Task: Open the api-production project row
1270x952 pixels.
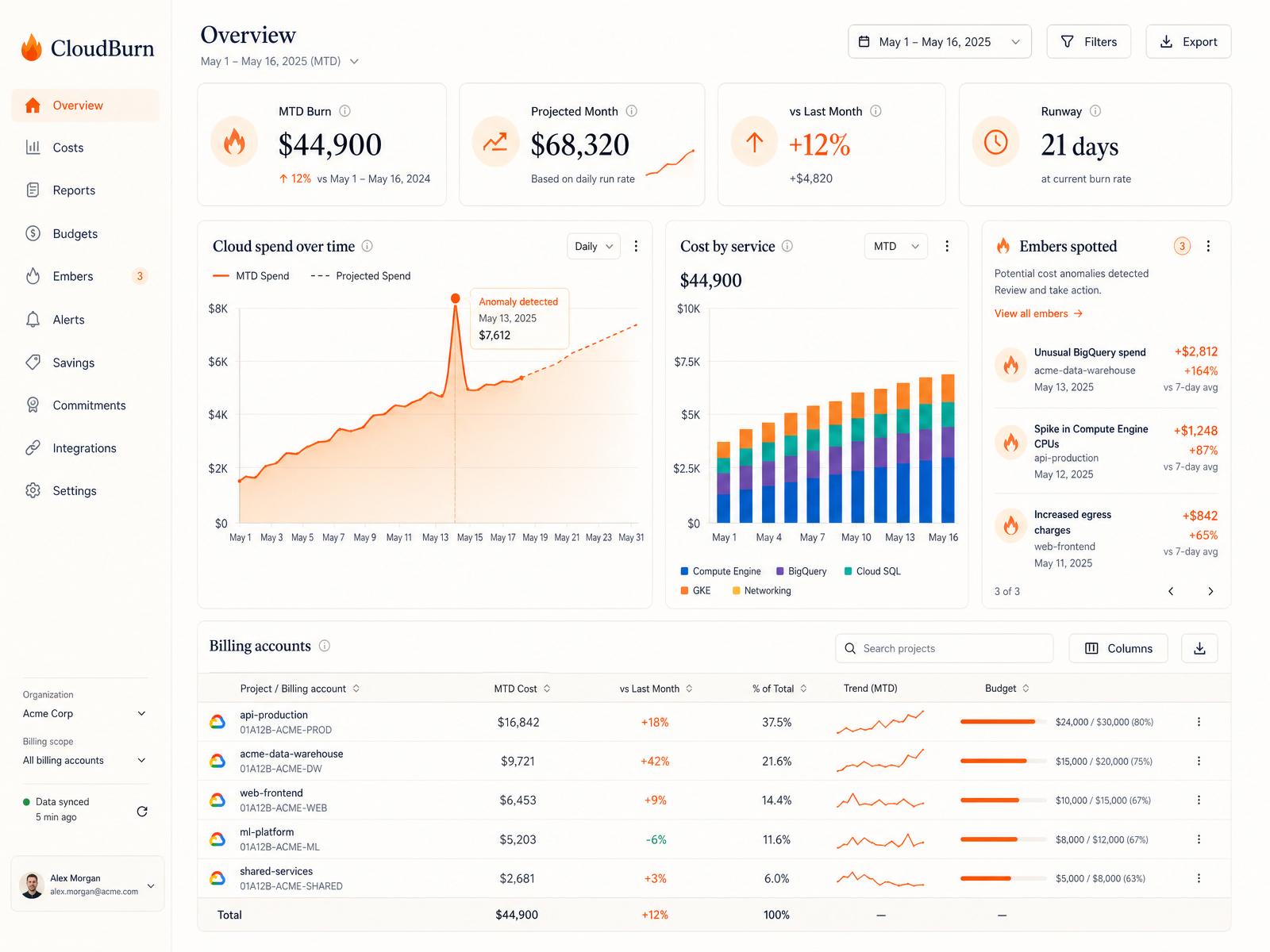Action: click(714, 722)
